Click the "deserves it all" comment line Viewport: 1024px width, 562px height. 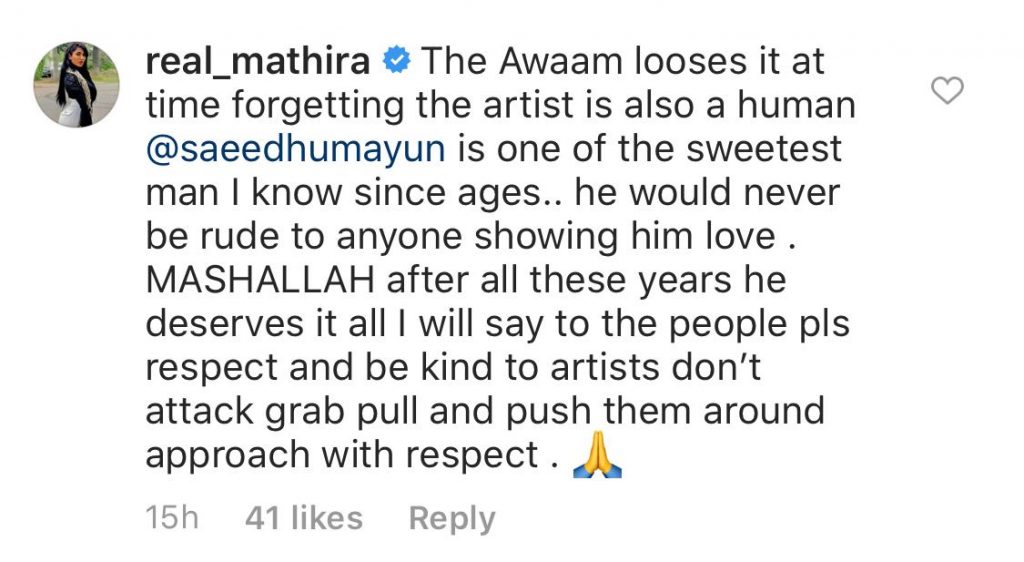(x=497, y=324)
